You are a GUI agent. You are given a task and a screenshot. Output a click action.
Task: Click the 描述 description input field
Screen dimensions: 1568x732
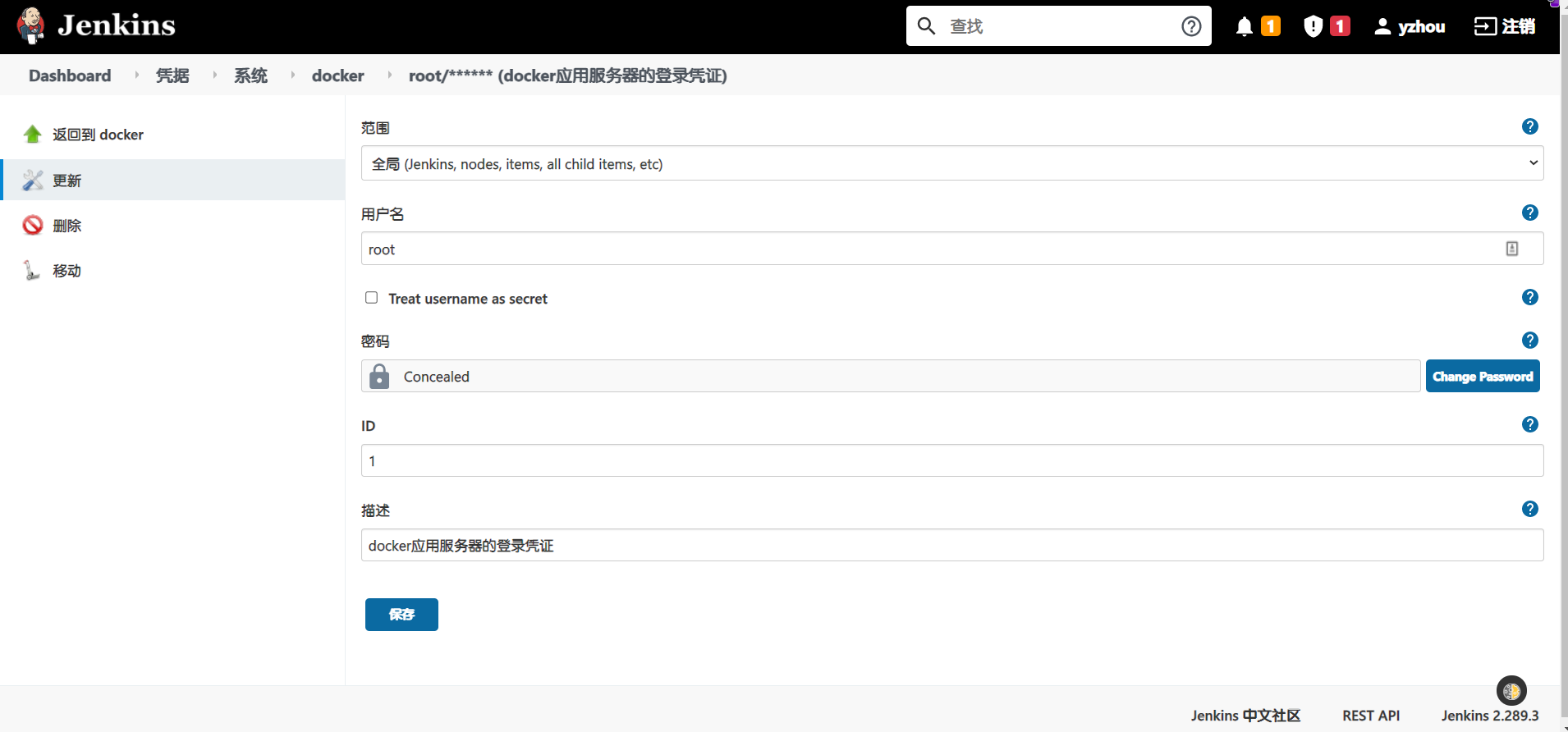(x=952, y=545)
